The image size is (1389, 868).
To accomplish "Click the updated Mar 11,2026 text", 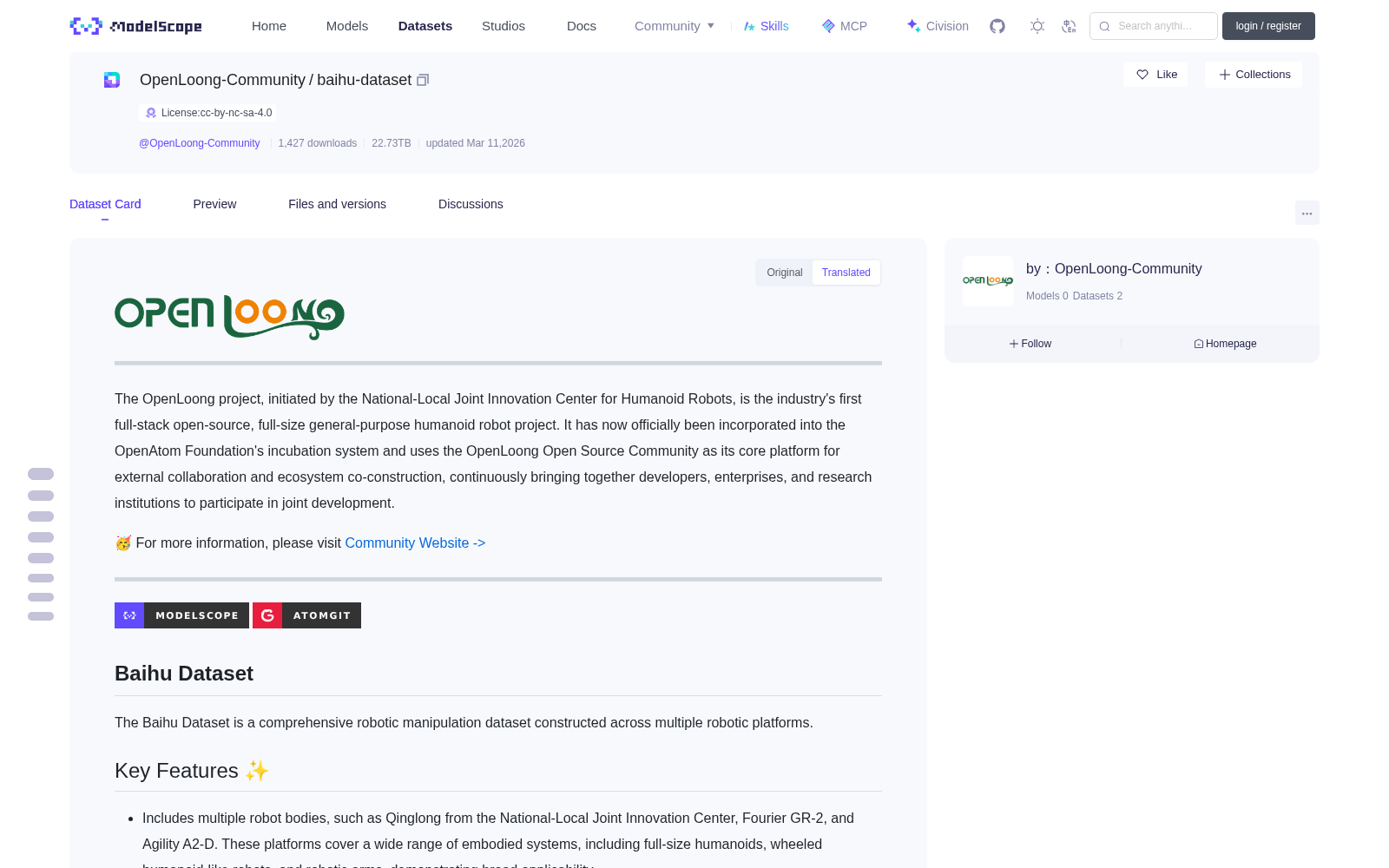I will 476,143.
